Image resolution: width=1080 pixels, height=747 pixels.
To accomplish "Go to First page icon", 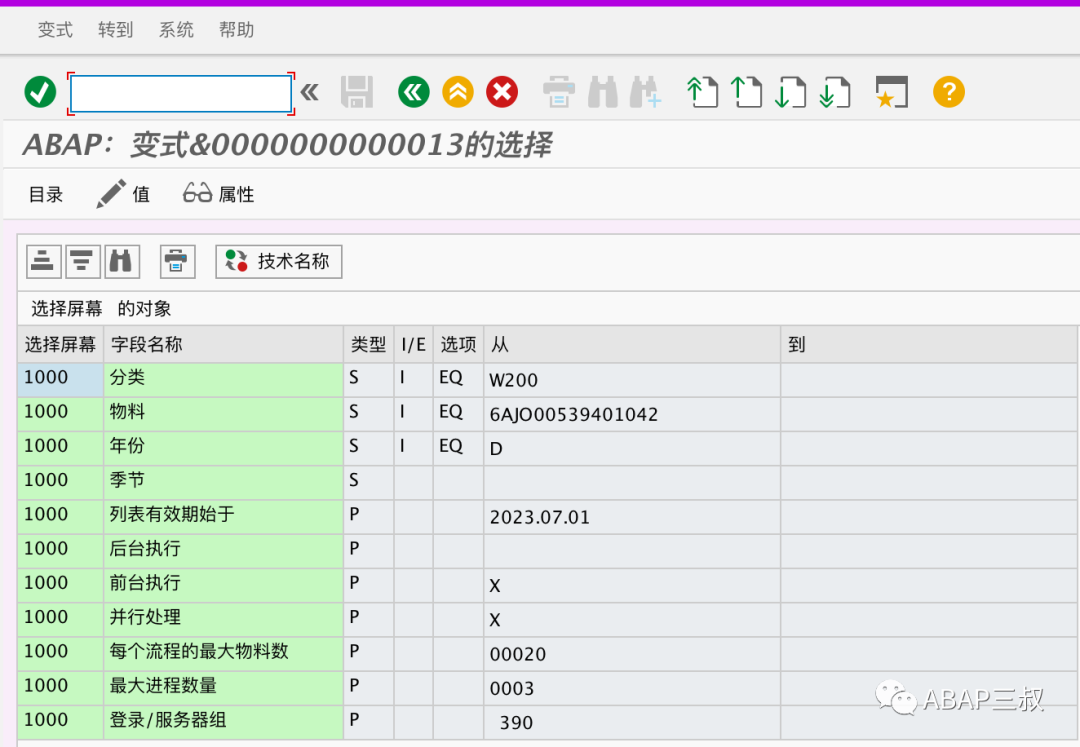I will [702, 92].
